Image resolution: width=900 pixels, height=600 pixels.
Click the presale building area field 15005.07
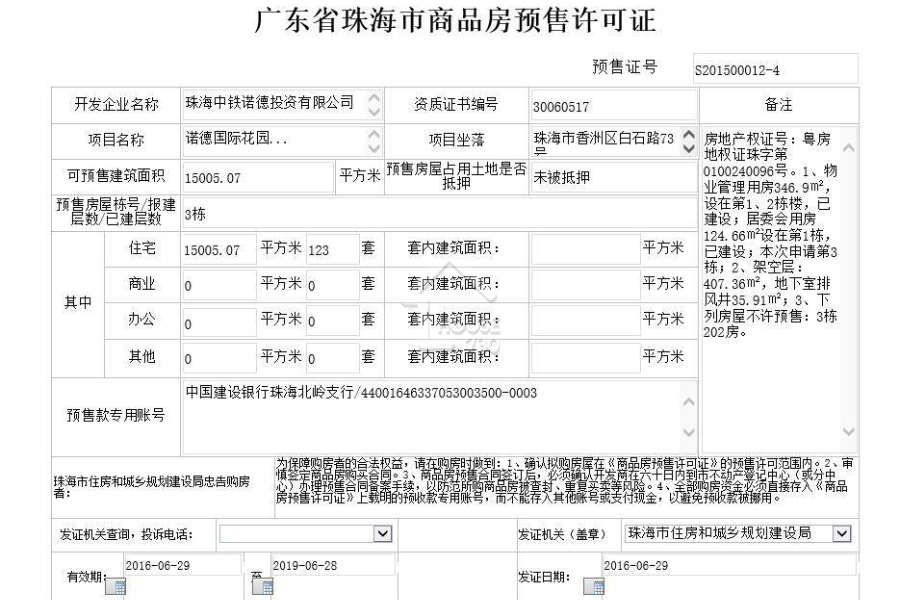coord(257,177)
